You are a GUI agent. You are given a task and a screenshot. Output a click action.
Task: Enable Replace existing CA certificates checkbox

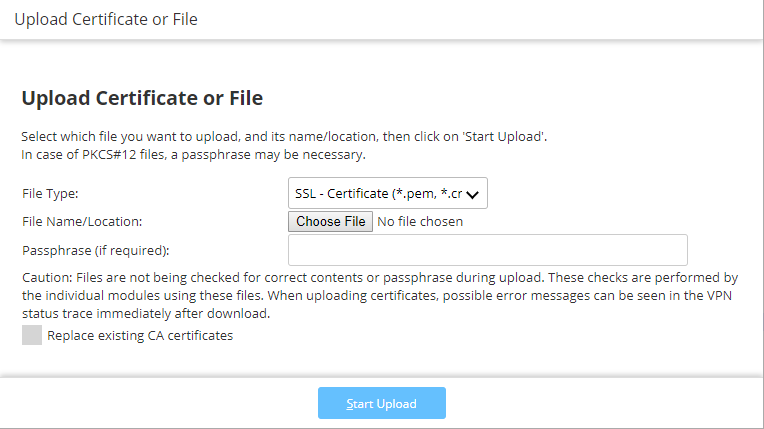(32, 336)
